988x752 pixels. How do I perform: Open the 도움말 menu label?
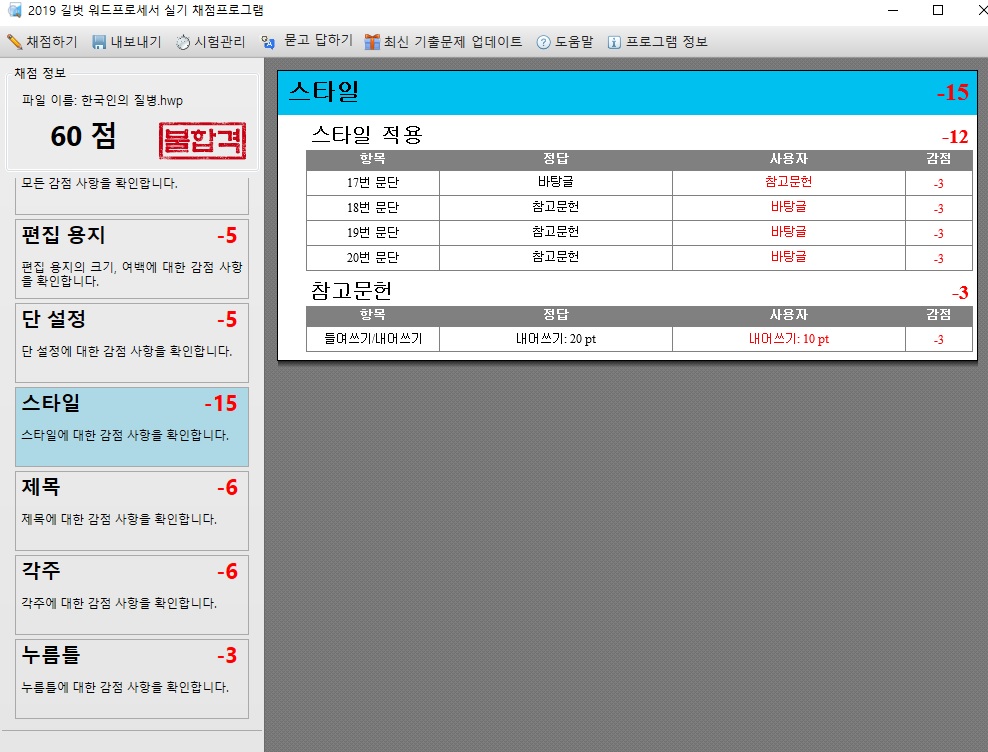click(574, 42)
